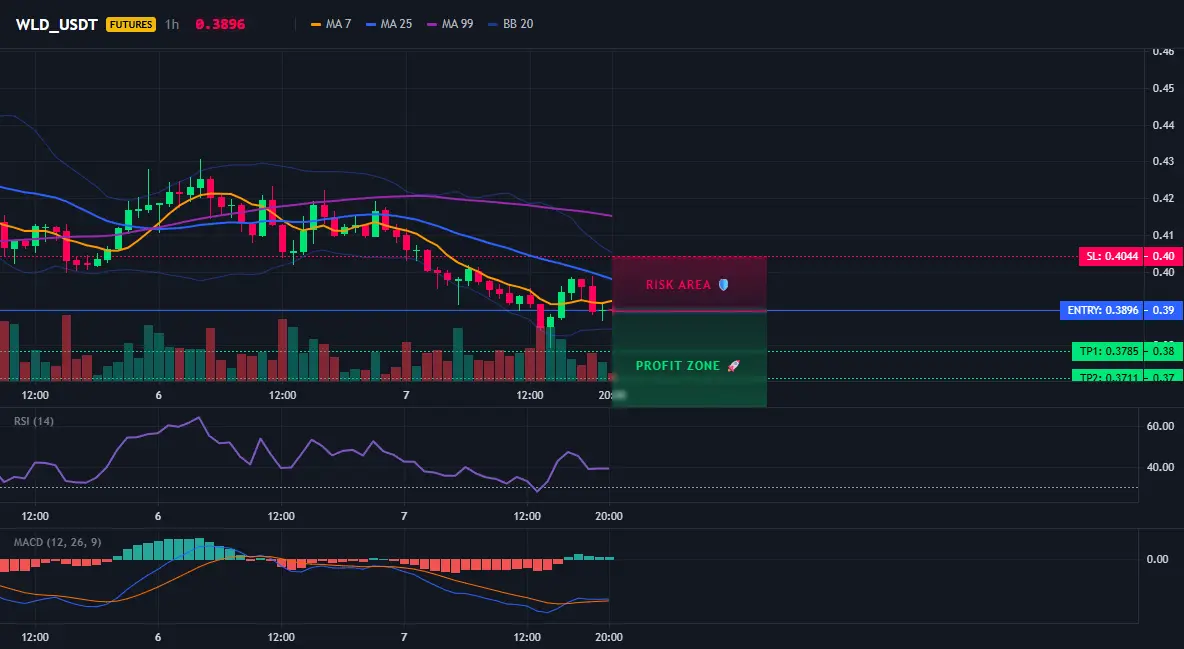Click the blue MA 25 color dash

(371, 24)
